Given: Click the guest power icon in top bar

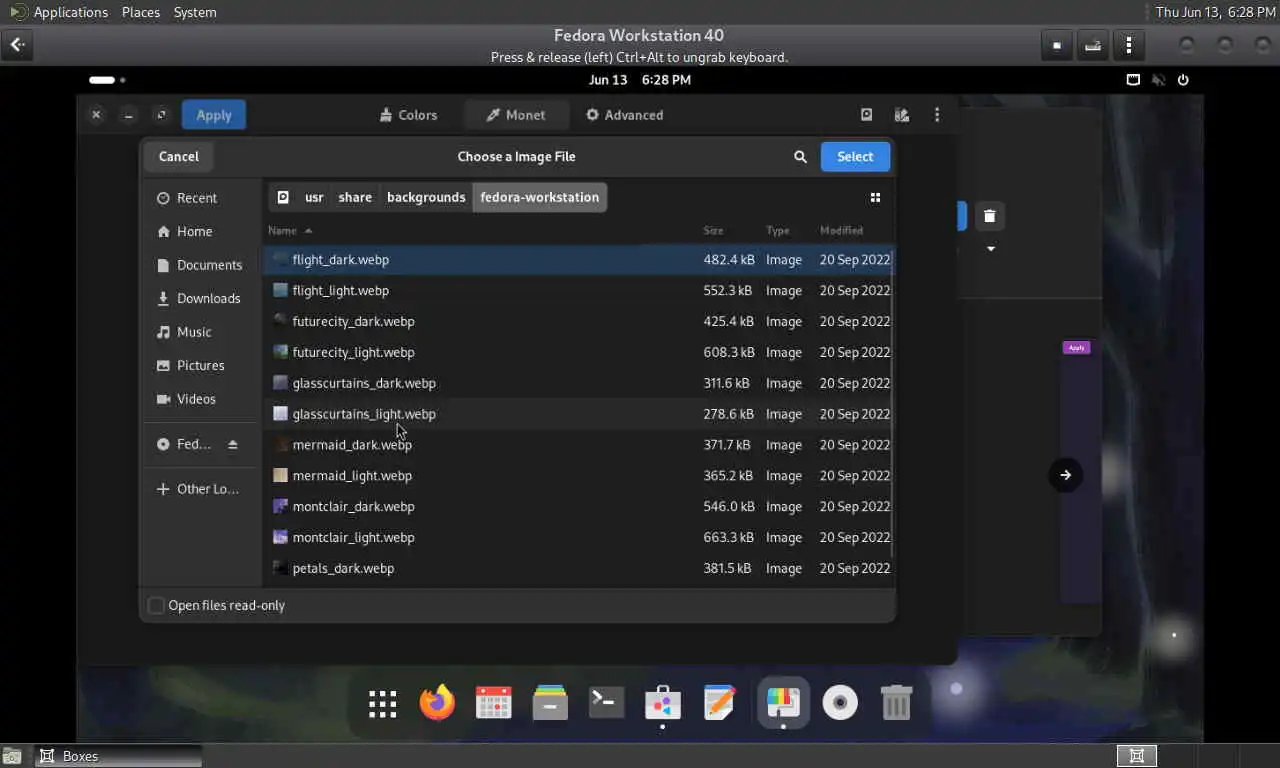Looking at the screenshot, I should (1183, 80).
